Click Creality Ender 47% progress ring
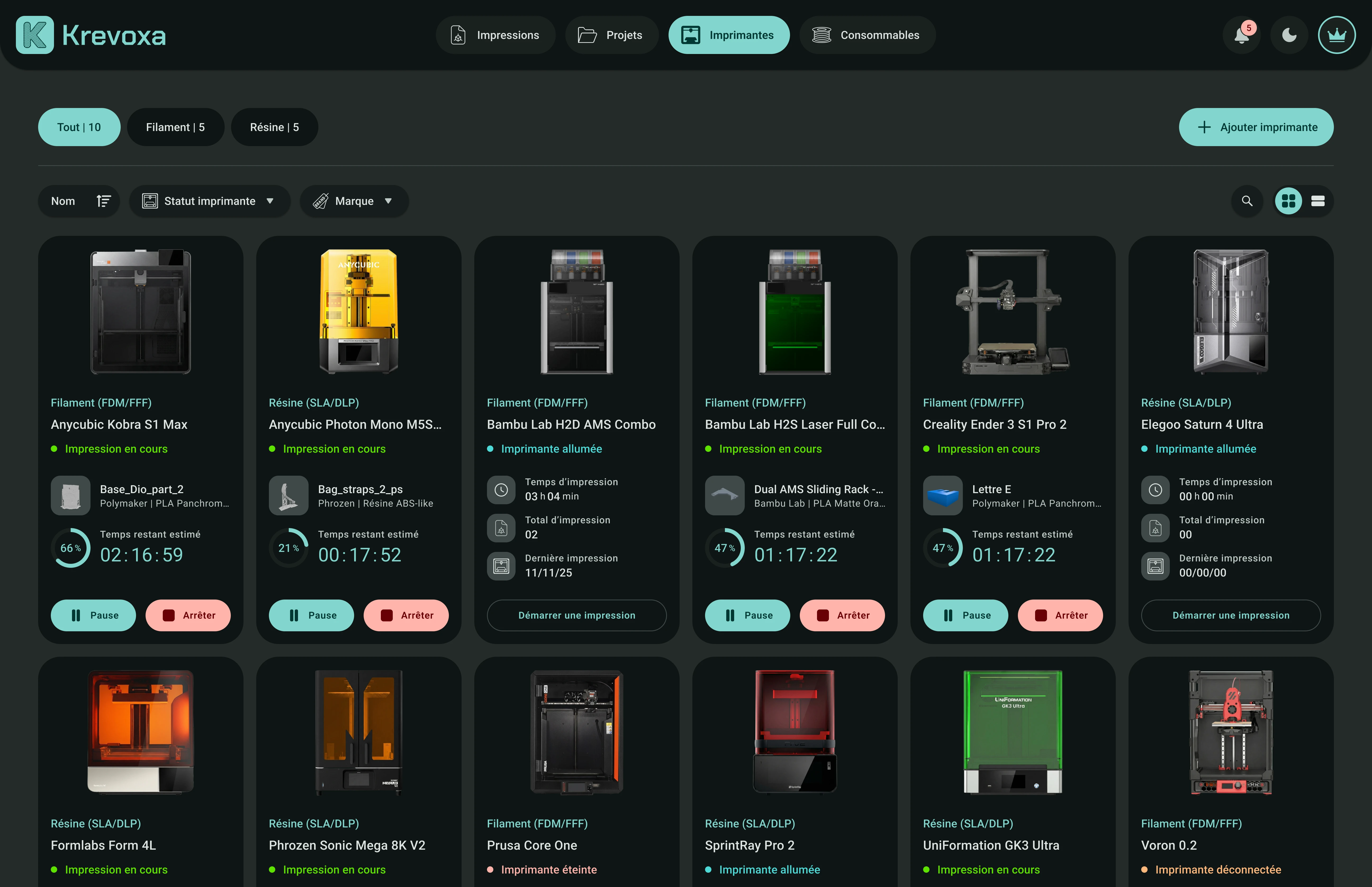 coord(942,548)
